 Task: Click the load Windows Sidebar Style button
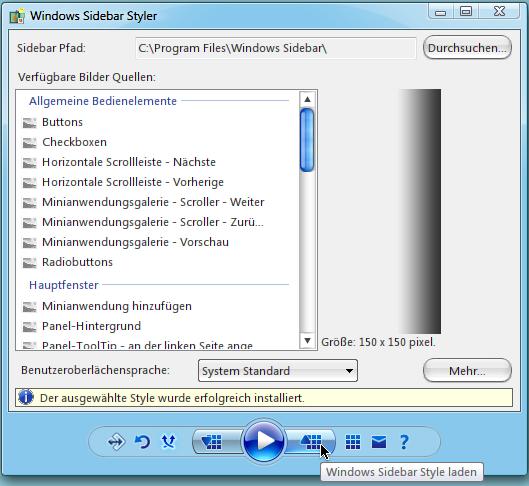click(x=311, y=441)
